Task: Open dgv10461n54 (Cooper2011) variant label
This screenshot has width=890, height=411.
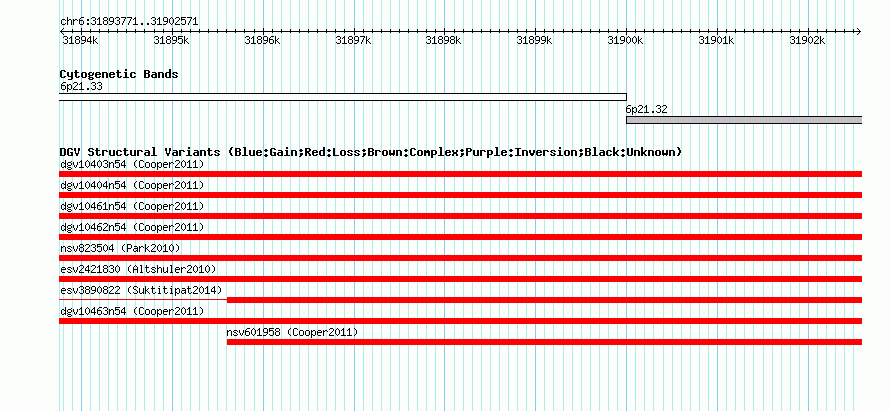Action: click(x=132, y=207)
